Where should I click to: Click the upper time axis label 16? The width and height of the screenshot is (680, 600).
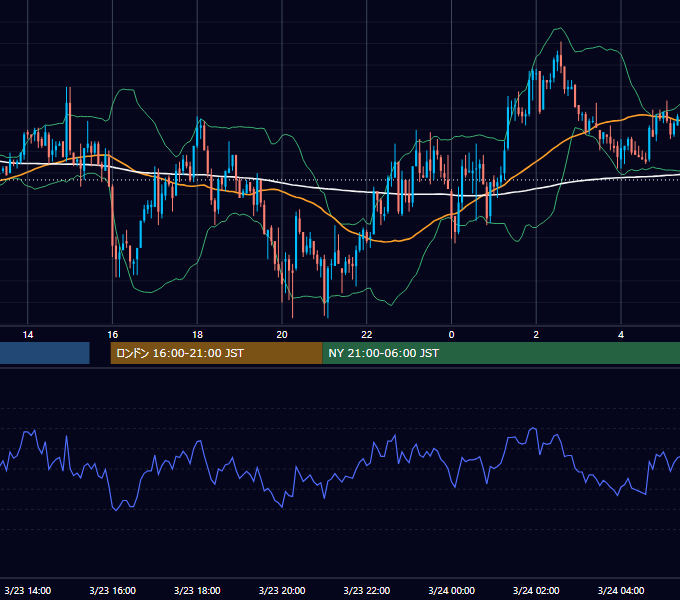coord(112,335)
